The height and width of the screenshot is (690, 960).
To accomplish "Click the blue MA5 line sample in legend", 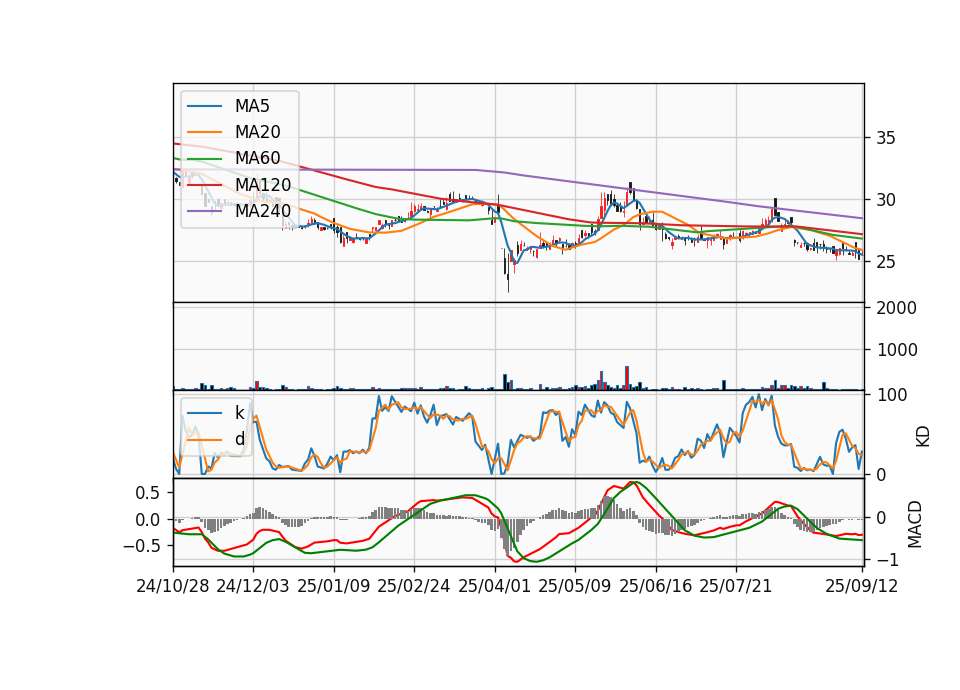I will [x=204, y=106].
